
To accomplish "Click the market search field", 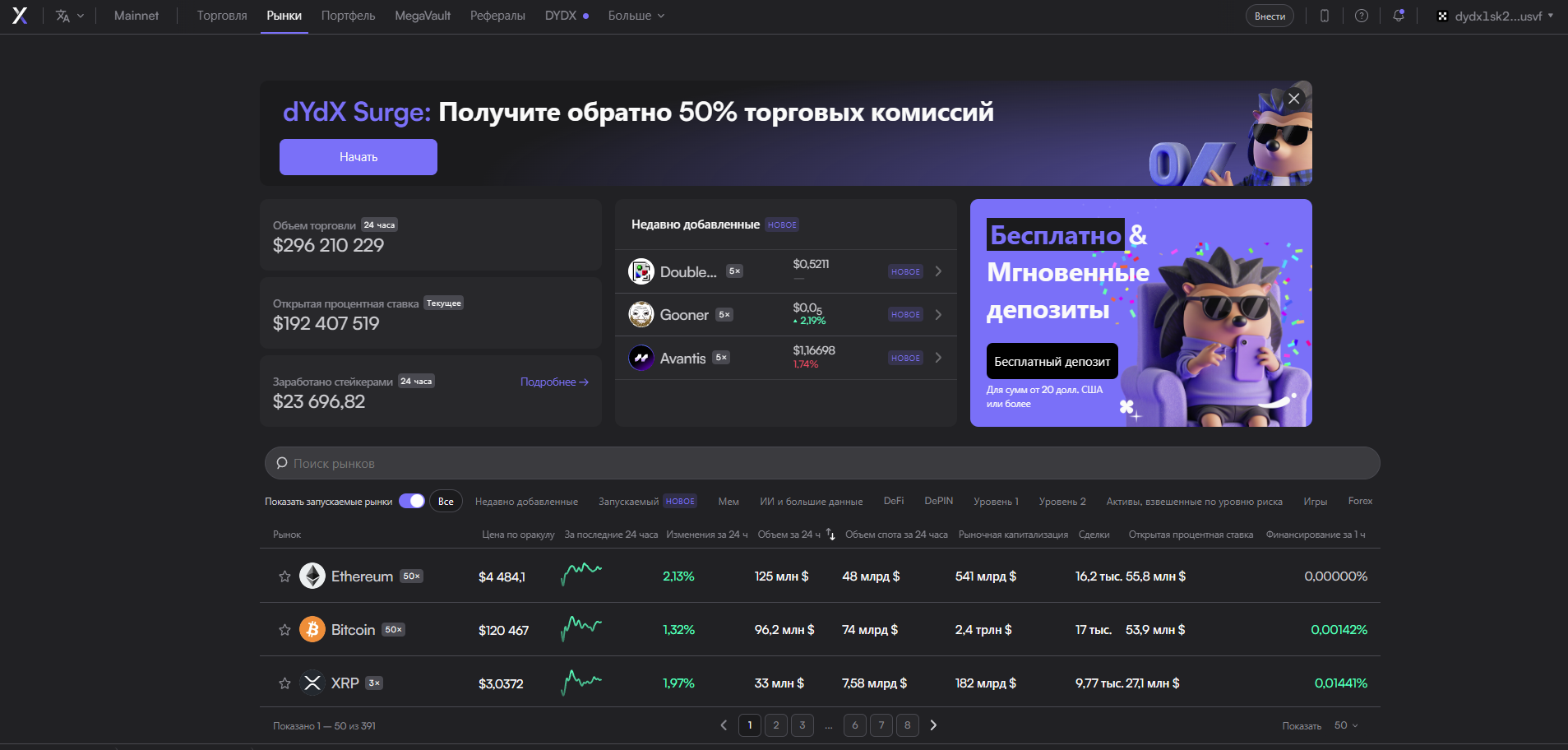I will pyautogui.click(x=822, y=464).
